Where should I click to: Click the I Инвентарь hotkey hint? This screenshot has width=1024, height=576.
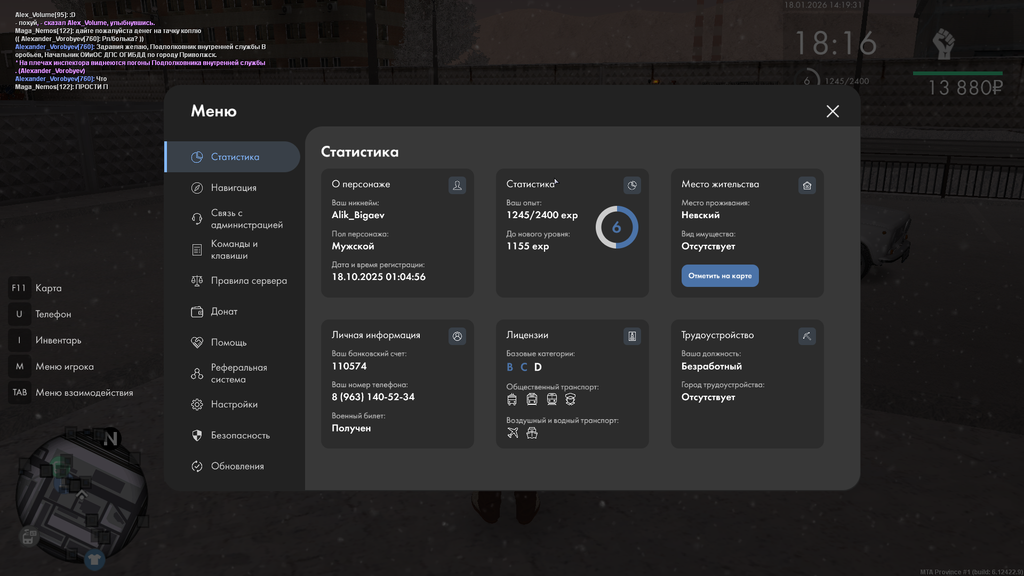pyautogui.click(x=45, y=340)
